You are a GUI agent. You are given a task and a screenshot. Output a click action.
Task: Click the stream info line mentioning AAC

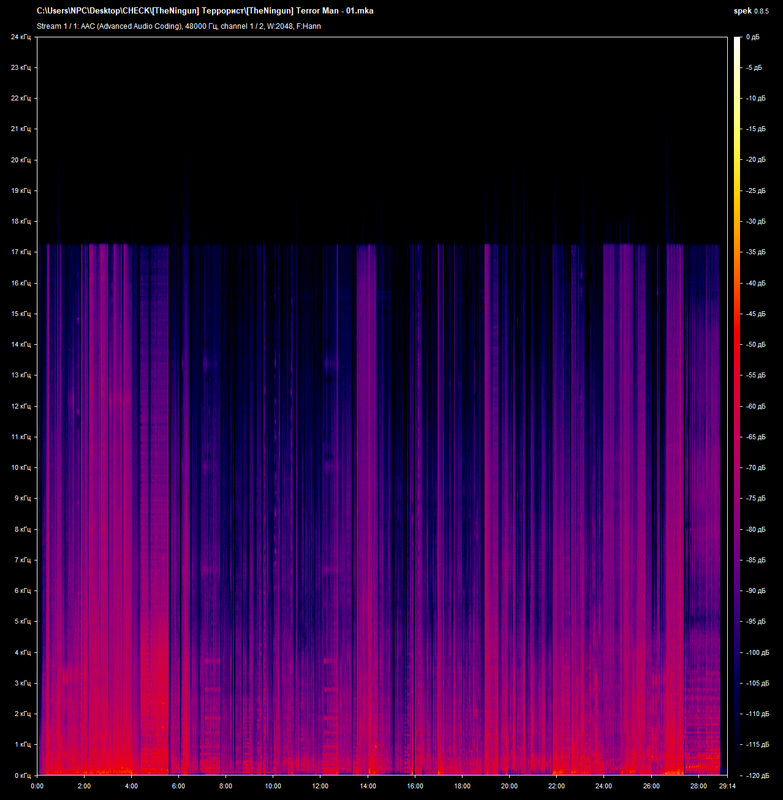coord(179,26)
